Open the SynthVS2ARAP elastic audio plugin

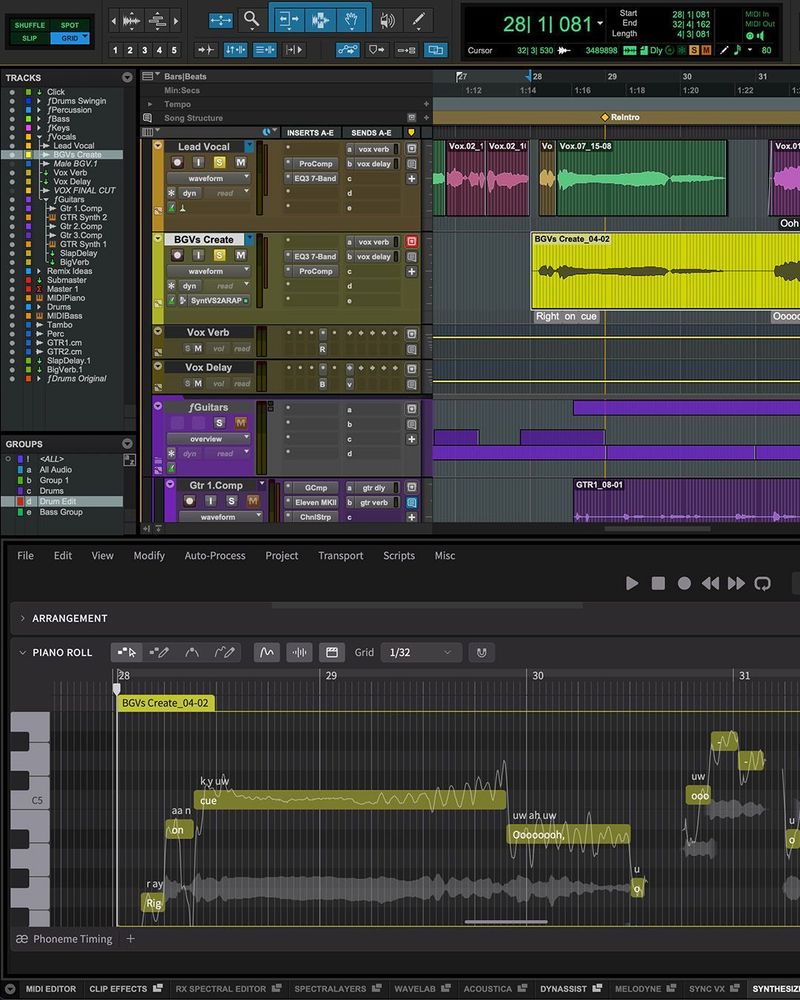click(x=216, y=300)
